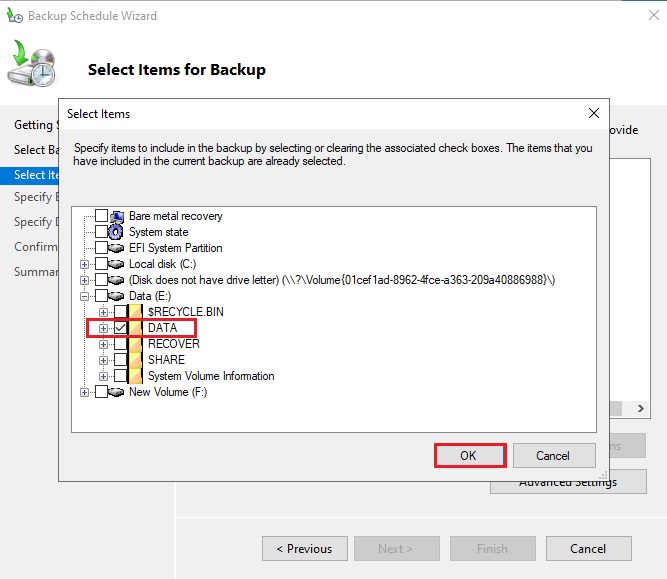Enable the Bare metal recovery checkbox

pyautogui.click(x=101, y=216)
